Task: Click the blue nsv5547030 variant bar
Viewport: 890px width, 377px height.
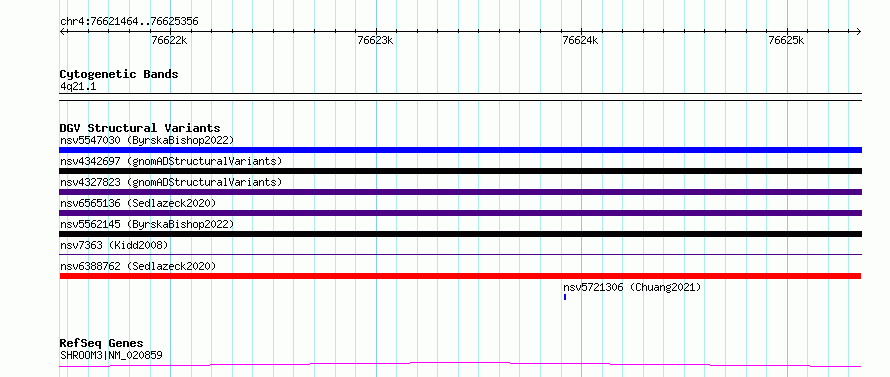Action: point(460,150)
